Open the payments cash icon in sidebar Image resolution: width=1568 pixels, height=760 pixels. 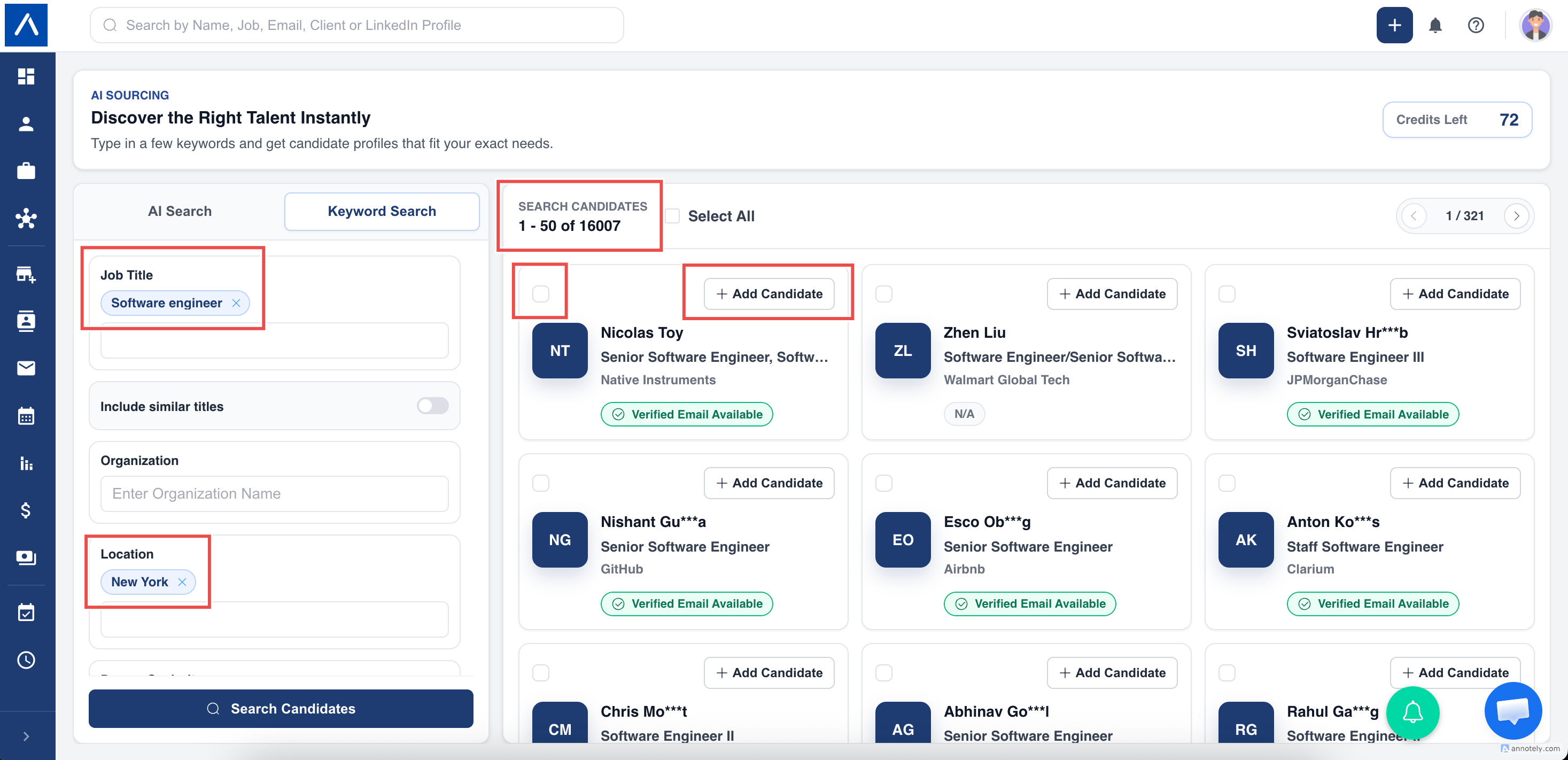pos(26,557)
